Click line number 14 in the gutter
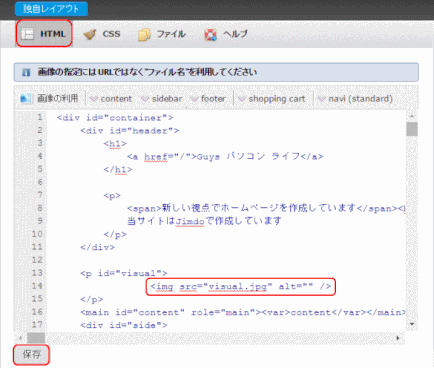The image size is (434, 368). [37, 286]
